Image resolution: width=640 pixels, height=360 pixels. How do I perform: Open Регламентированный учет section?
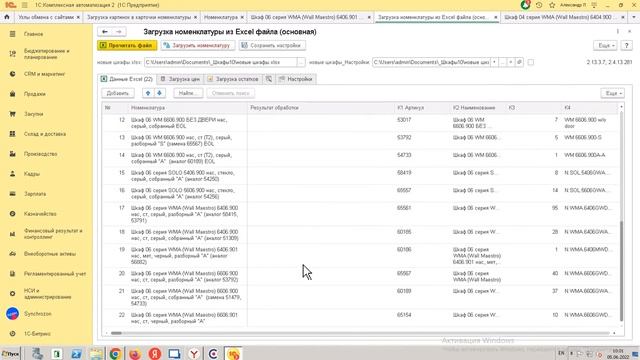[x=55, y=274]
